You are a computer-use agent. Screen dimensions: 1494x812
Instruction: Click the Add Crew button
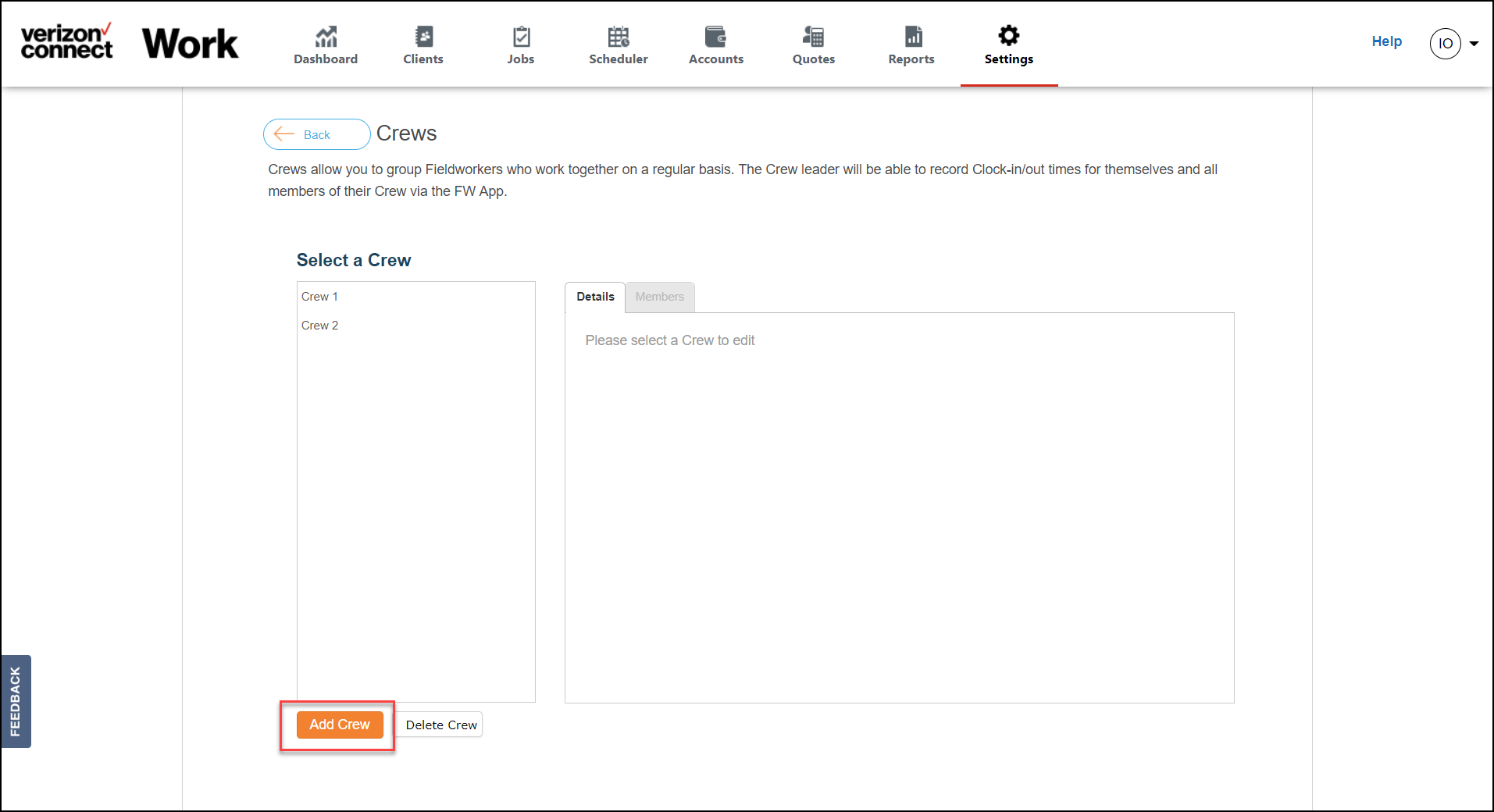click(340, 725)
